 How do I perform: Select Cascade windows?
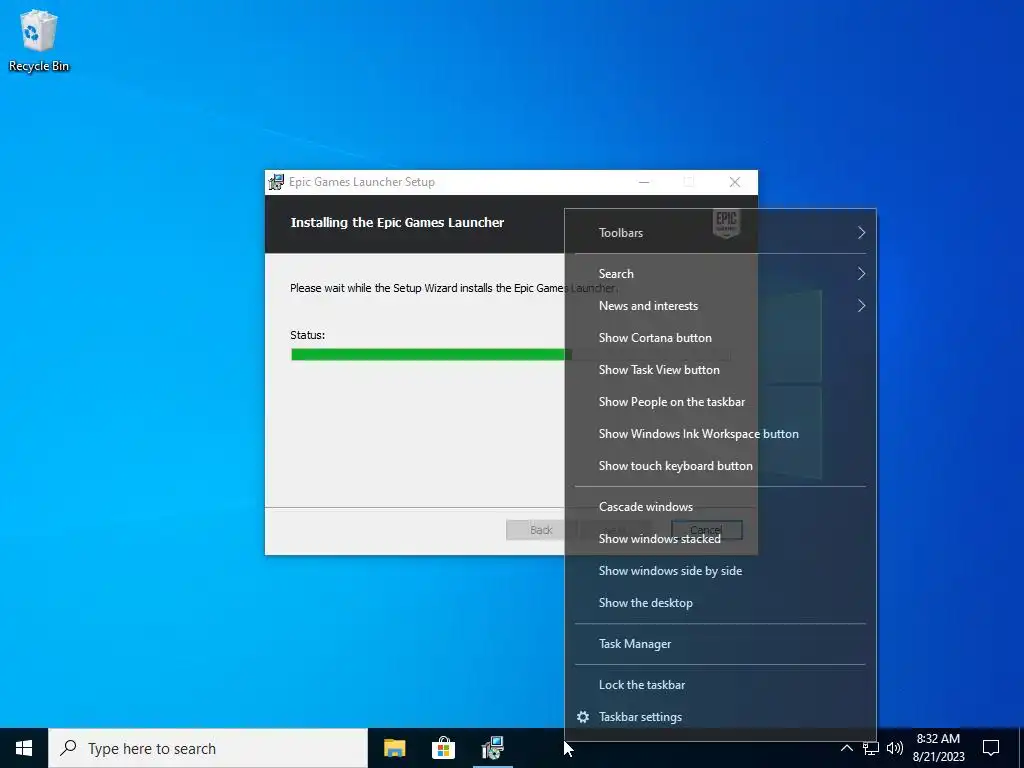720,507
